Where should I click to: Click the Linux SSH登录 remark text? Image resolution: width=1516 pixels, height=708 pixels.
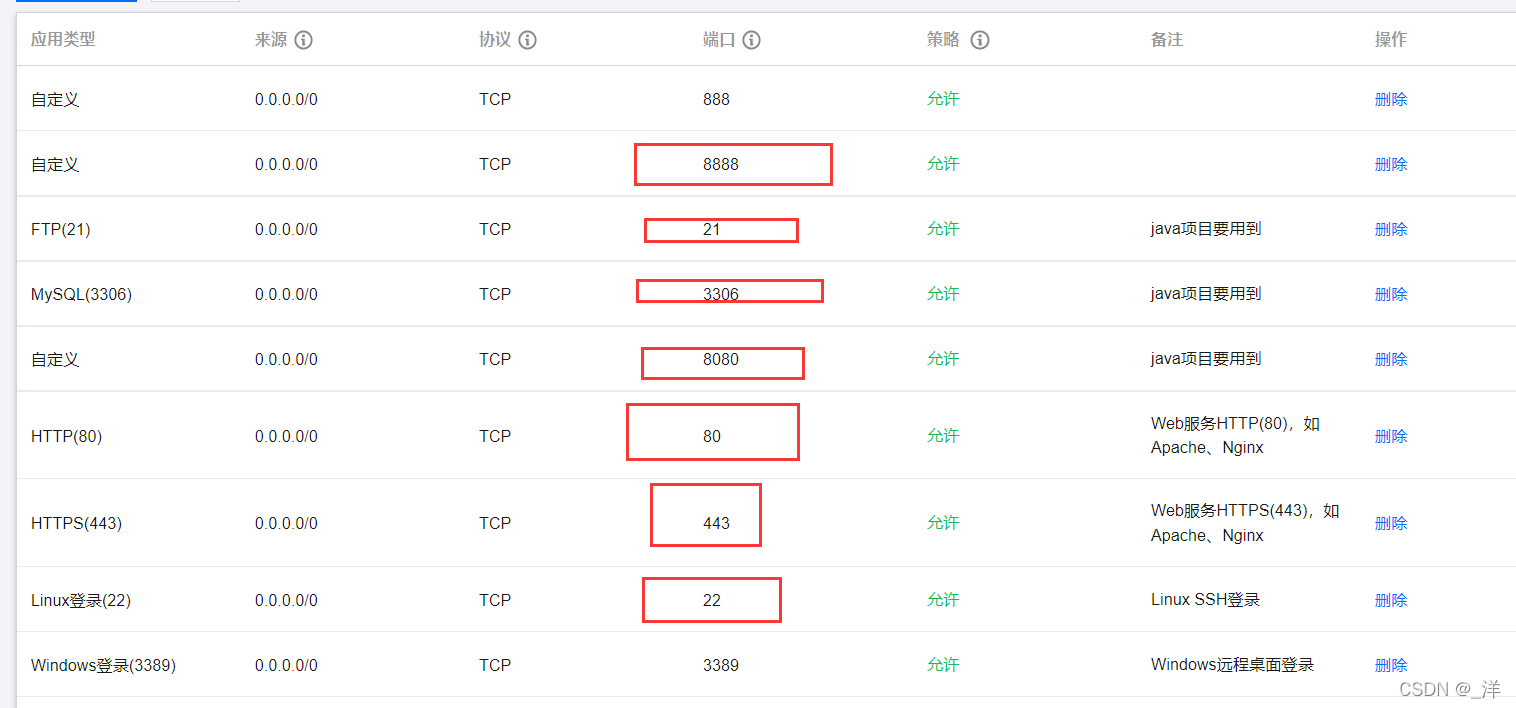[1205, 600]
